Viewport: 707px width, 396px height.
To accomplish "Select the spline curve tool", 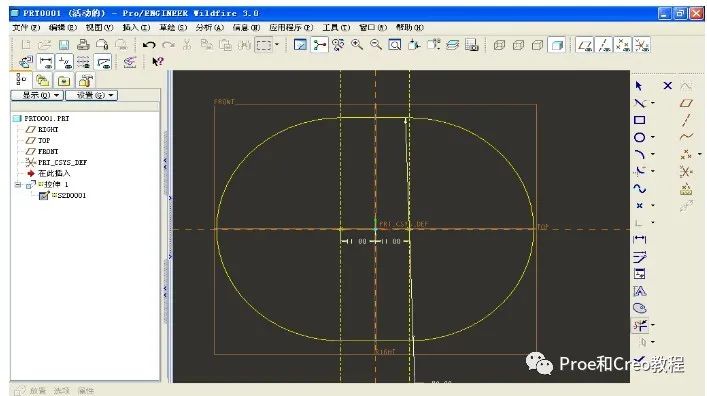I will click(639, 189).
